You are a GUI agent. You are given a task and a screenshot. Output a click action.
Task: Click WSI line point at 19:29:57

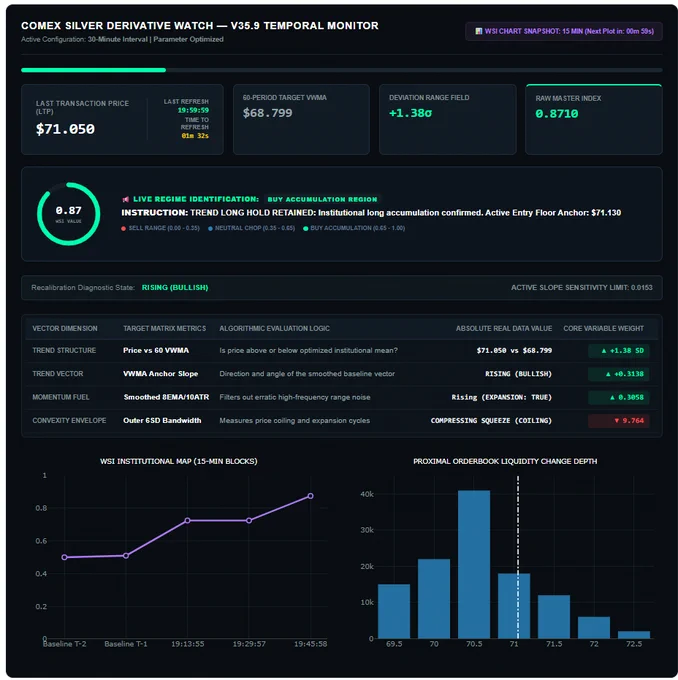249,520
